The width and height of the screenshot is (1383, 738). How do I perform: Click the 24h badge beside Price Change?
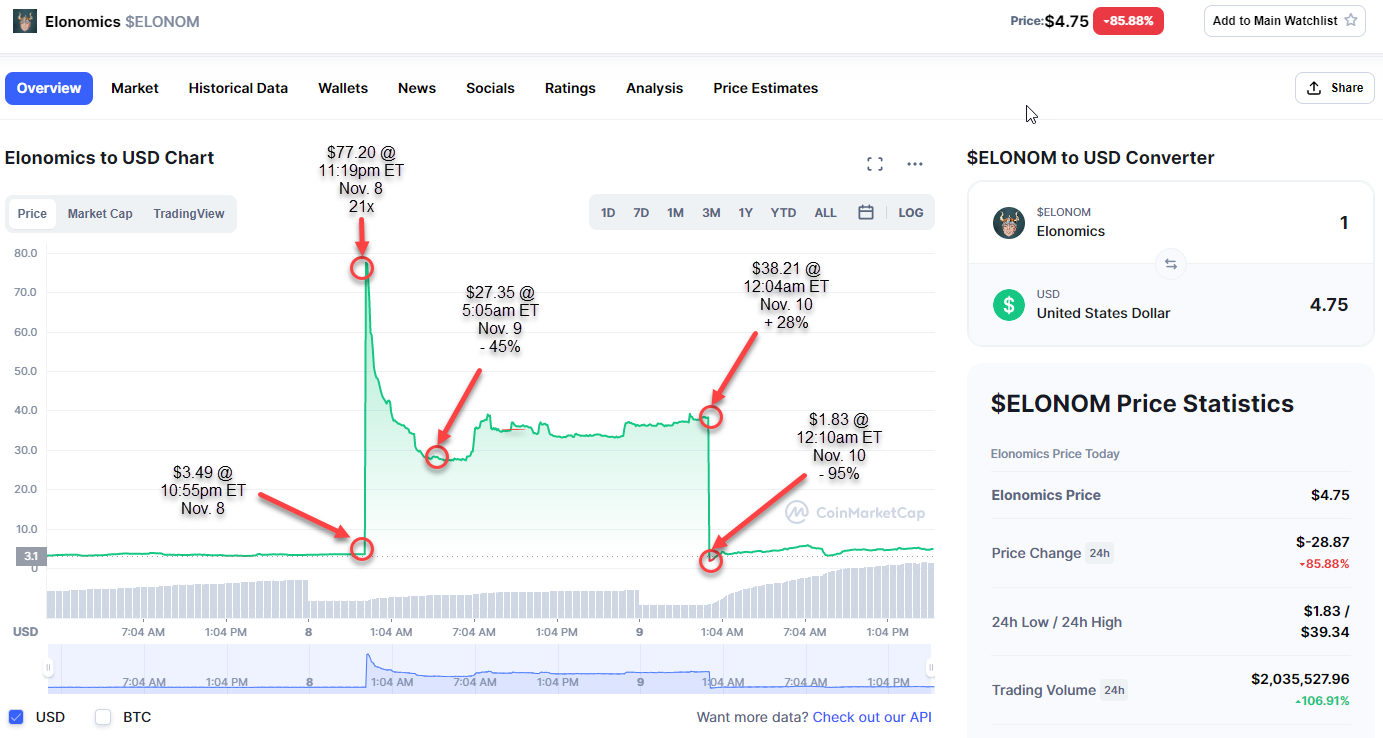point(1099,553)
